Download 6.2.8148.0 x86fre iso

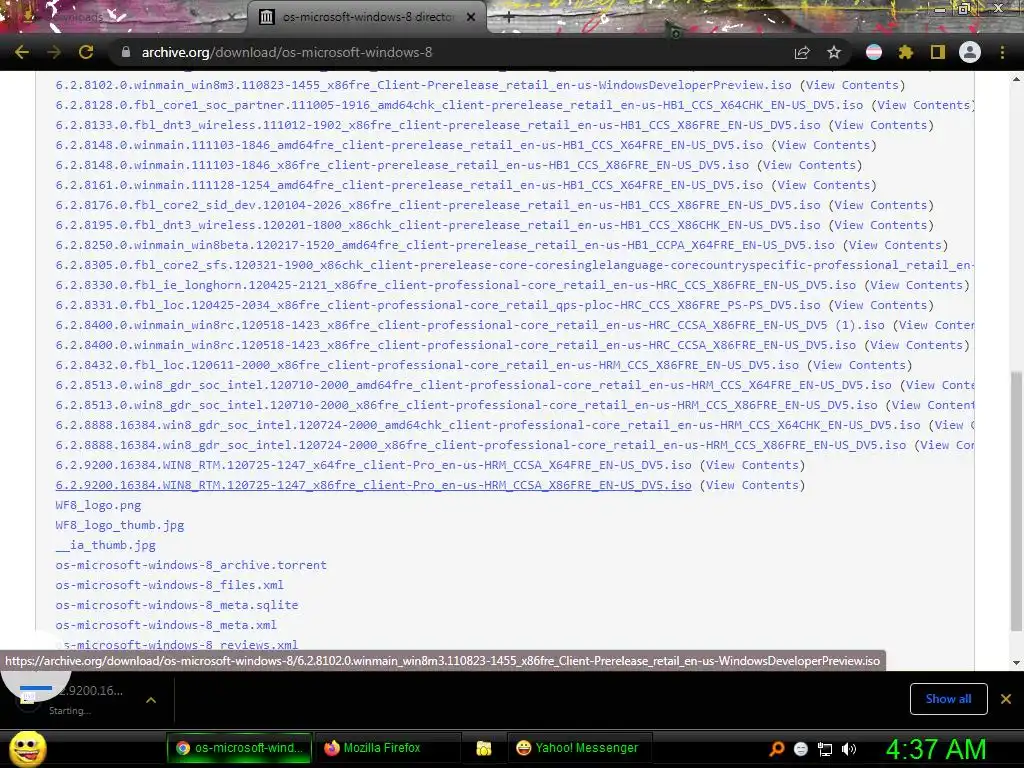point(402,165)
